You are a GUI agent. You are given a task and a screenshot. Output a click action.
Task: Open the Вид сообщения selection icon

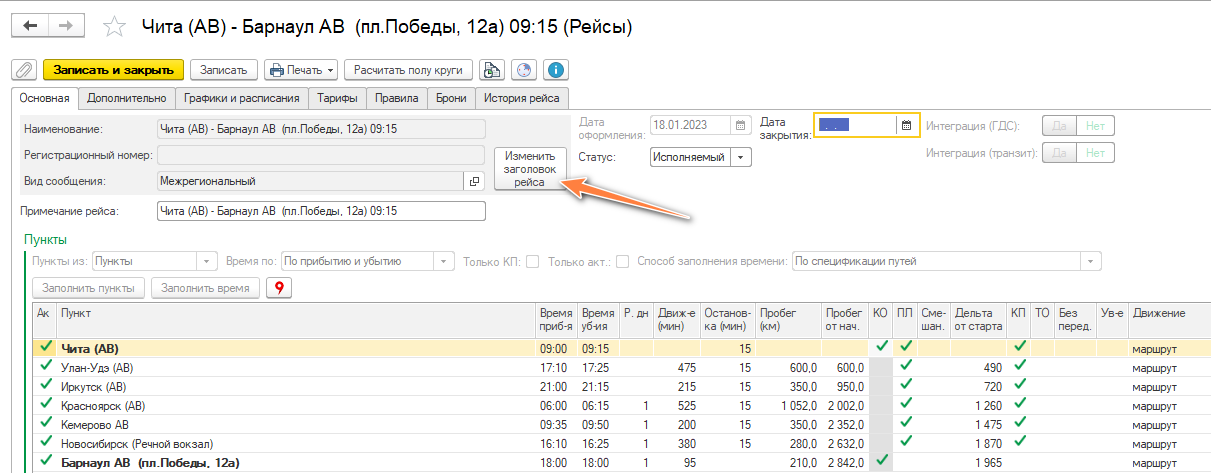pos(475,181)
